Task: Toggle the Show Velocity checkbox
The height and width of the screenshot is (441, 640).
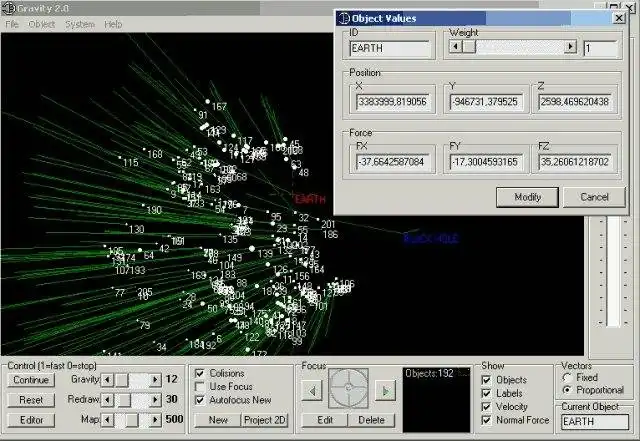Action: click(x=486, y=407)
